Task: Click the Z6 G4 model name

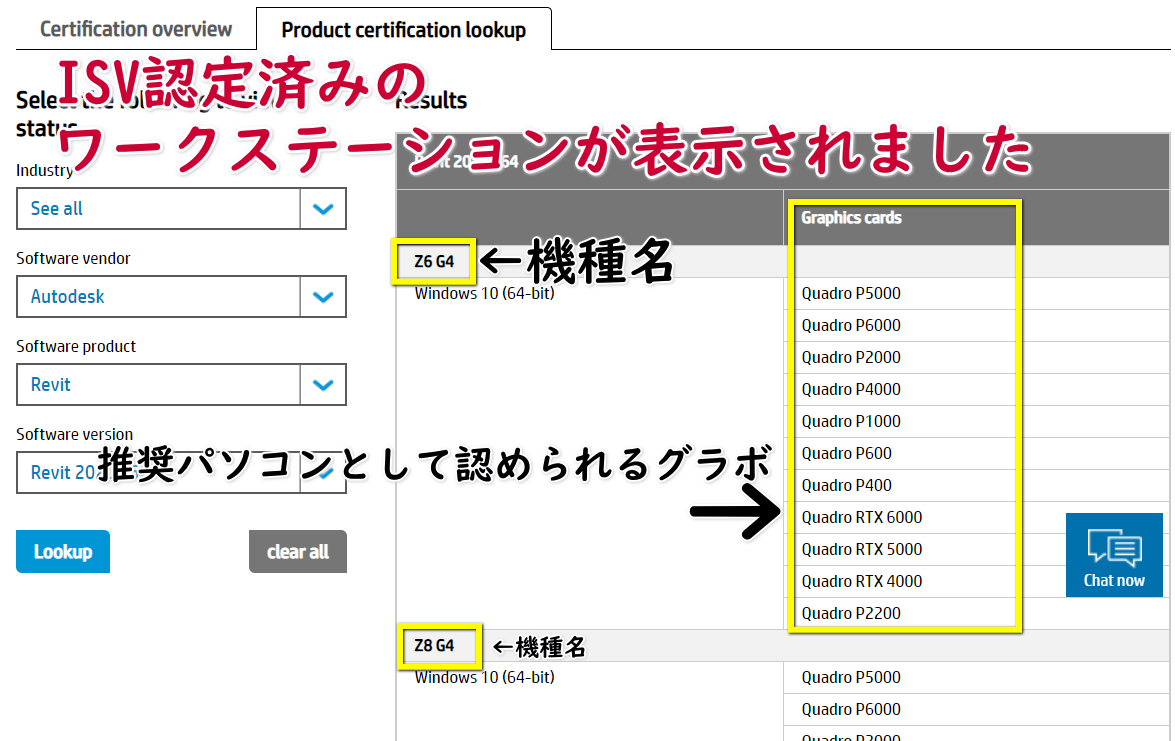Action: click(x=434, y=262)
